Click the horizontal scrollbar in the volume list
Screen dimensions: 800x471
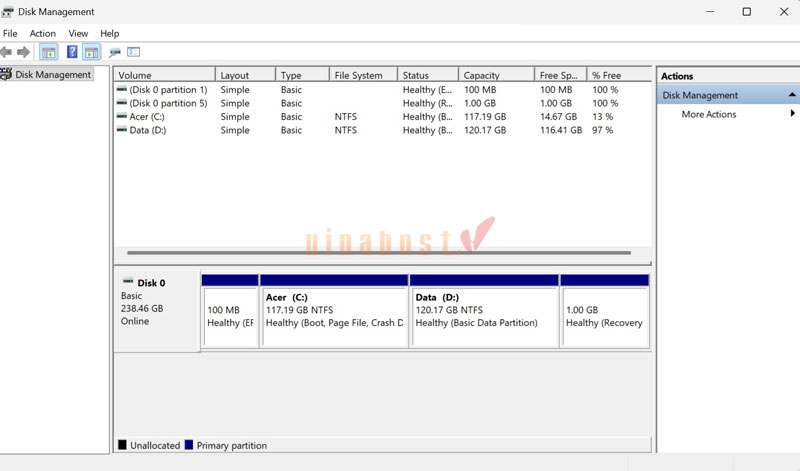point(379,252)
